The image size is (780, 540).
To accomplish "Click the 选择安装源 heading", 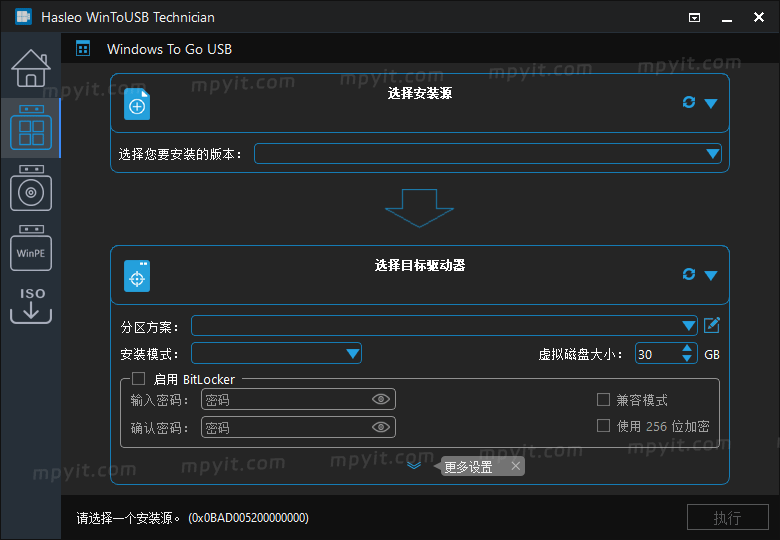I will (420, 93).
